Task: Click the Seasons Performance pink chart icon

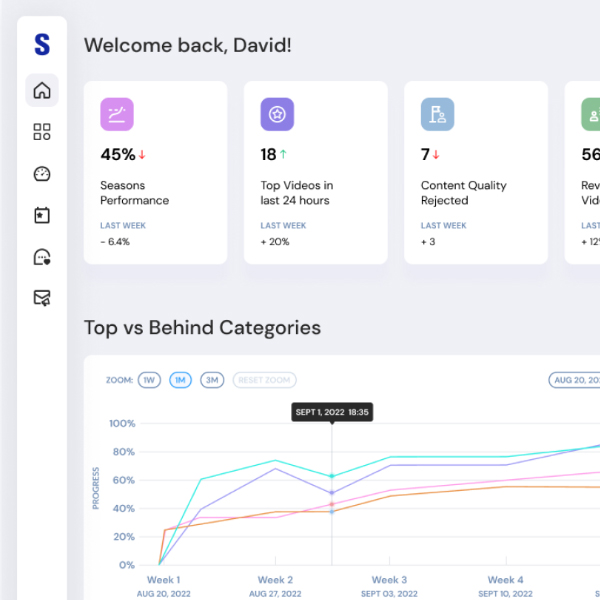Action: point(117,115)
